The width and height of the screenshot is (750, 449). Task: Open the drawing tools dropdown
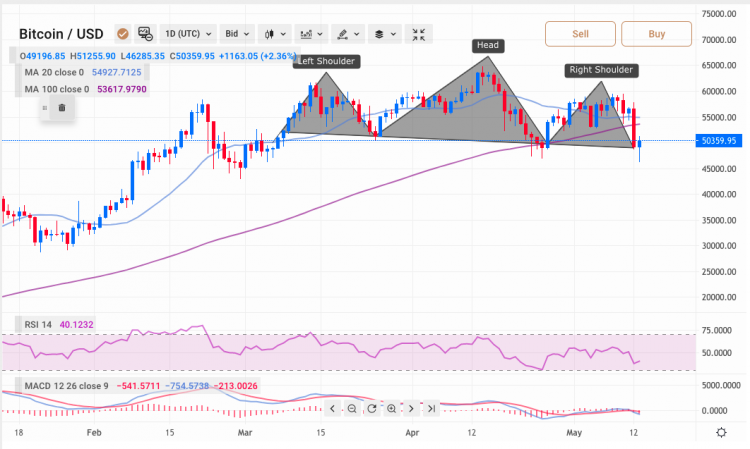[x=348, y=34]
